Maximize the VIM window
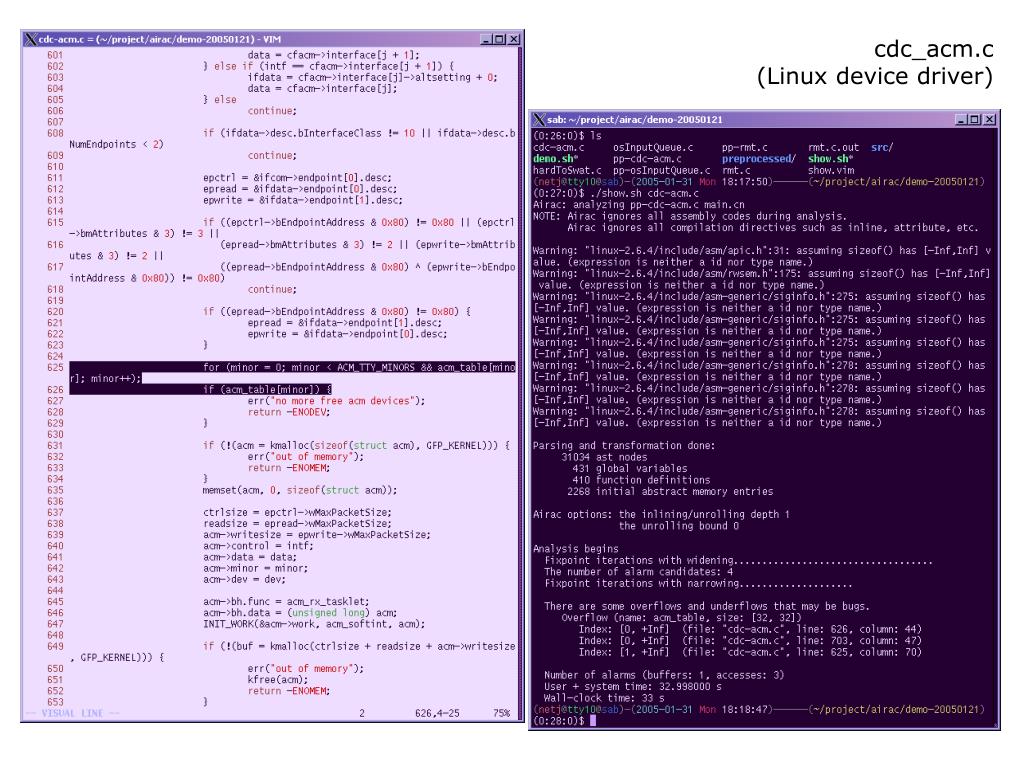The image size is (1024, 768). pos(500,39)
